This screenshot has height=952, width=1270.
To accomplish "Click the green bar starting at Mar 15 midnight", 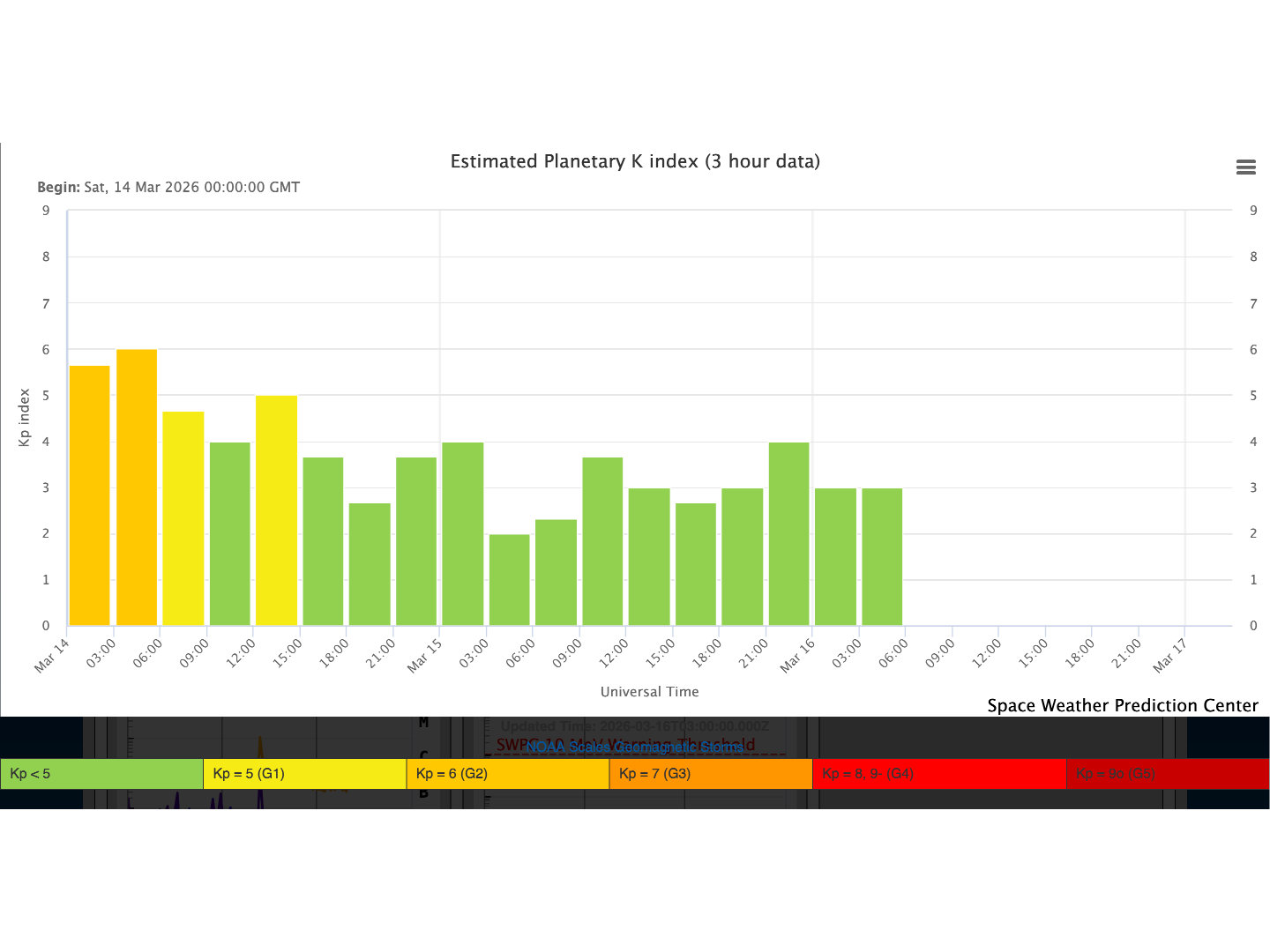I will pos(463,534).
